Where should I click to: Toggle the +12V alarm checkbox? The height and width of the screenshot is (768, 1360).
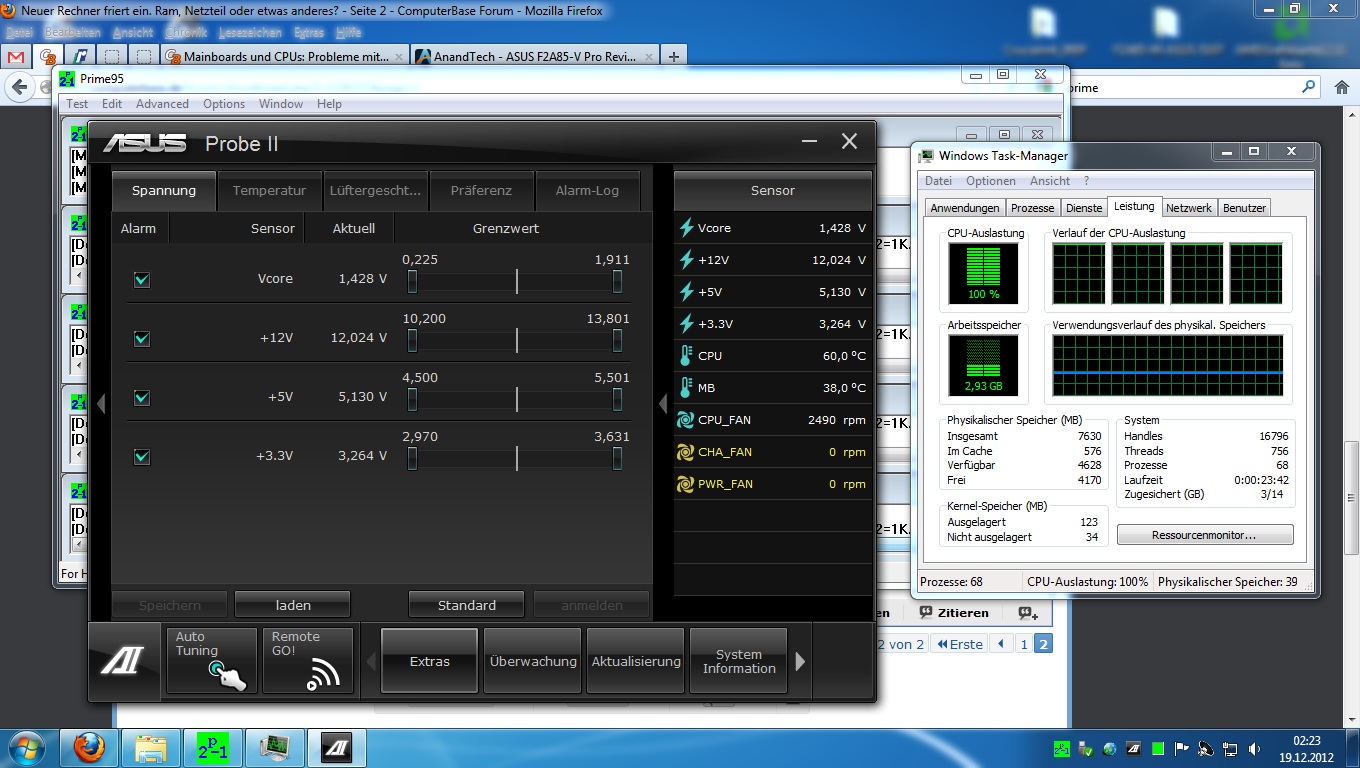coord(142,339)
